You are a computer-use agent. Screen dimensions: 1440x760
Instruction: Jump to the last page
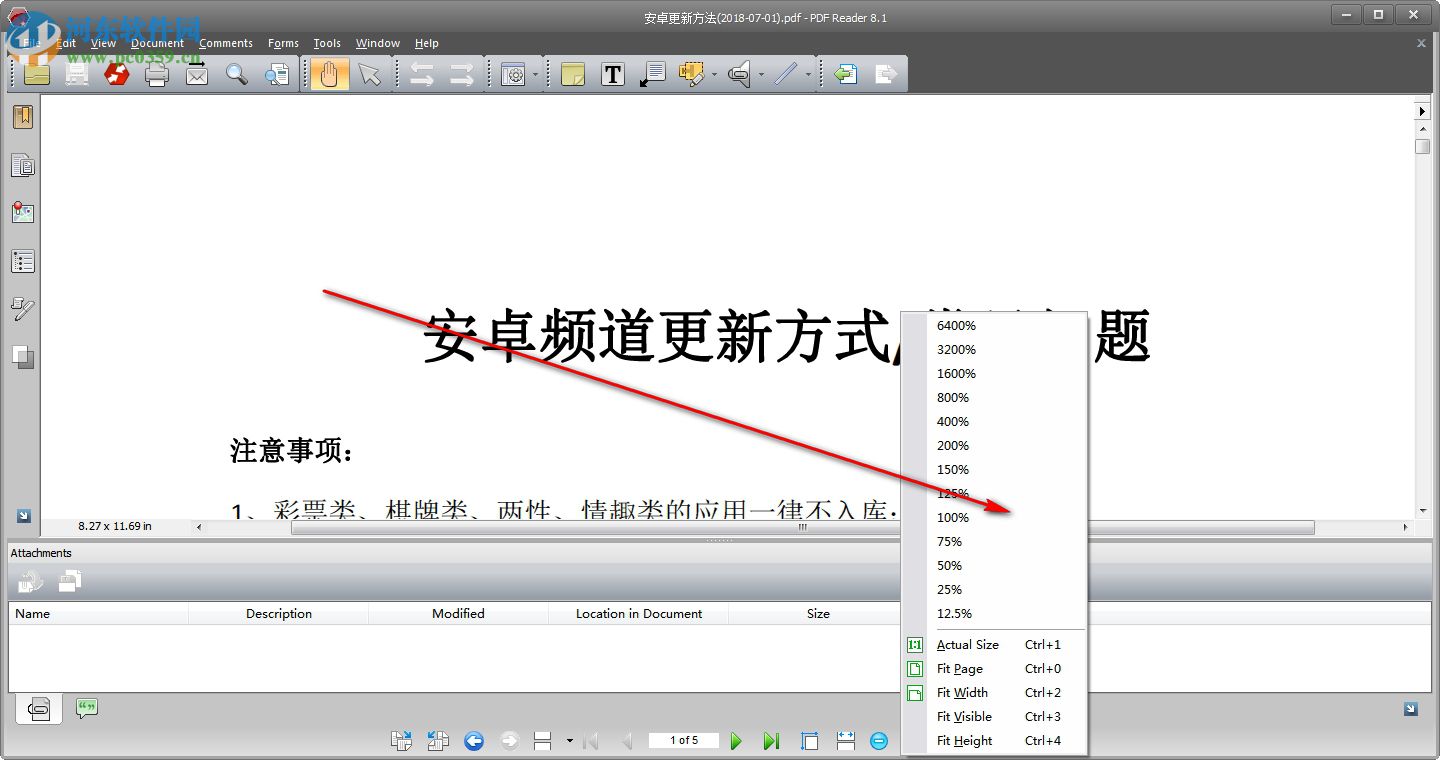click(x=771, y=741)
